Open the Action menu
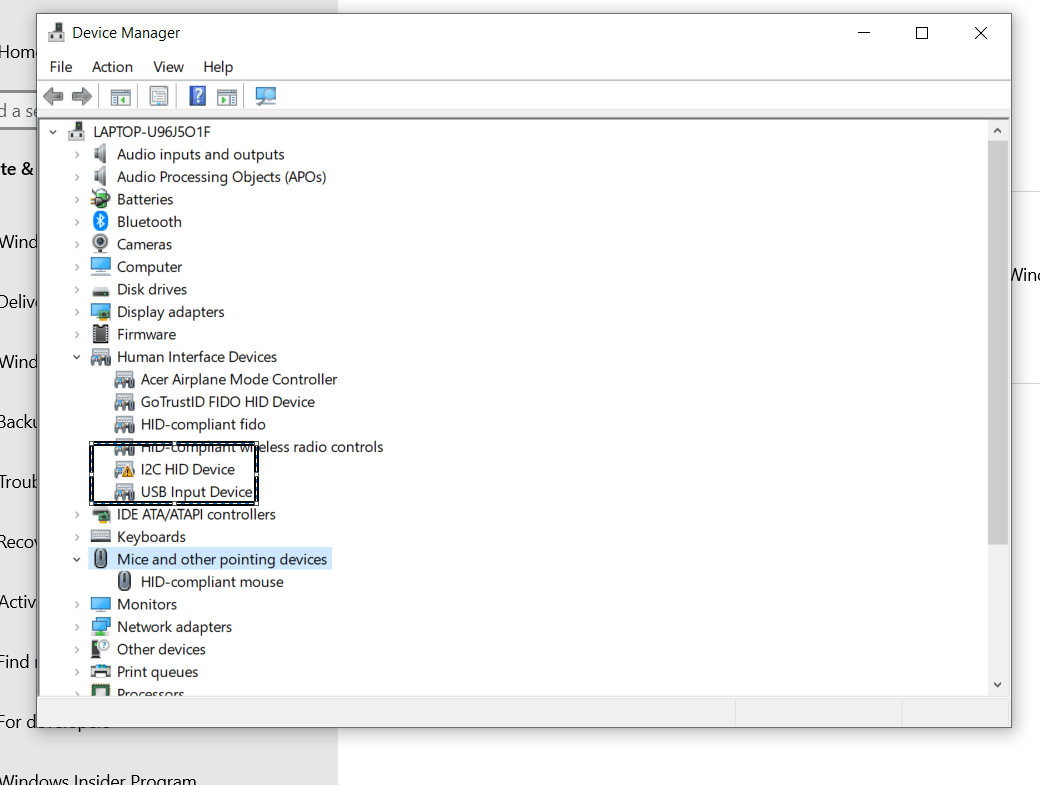The width and height of the screenshot is (1040, 785). coord(112,66)
